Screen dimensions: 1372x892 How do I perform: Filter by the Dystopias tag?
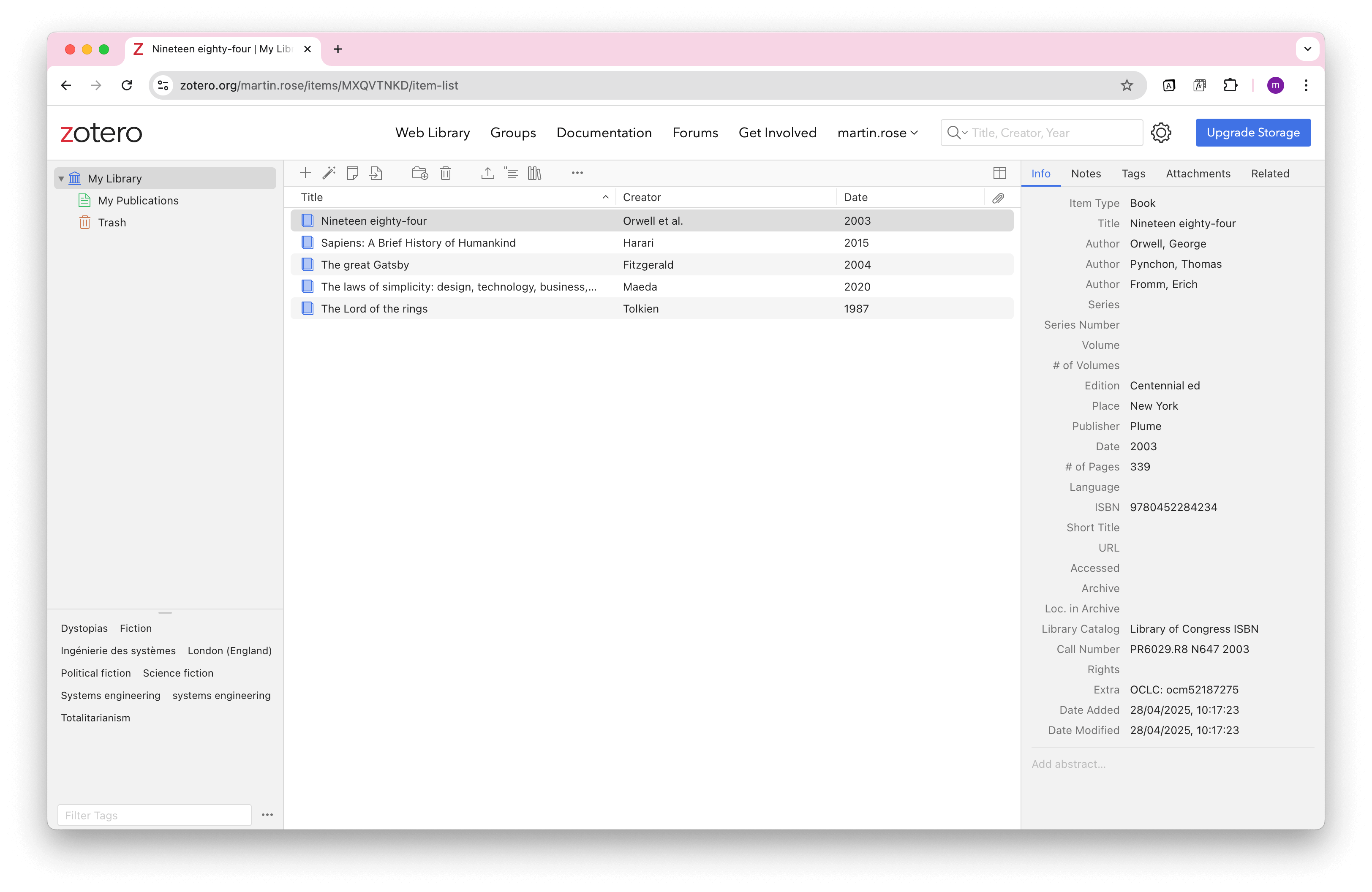[x=84, y=628]
